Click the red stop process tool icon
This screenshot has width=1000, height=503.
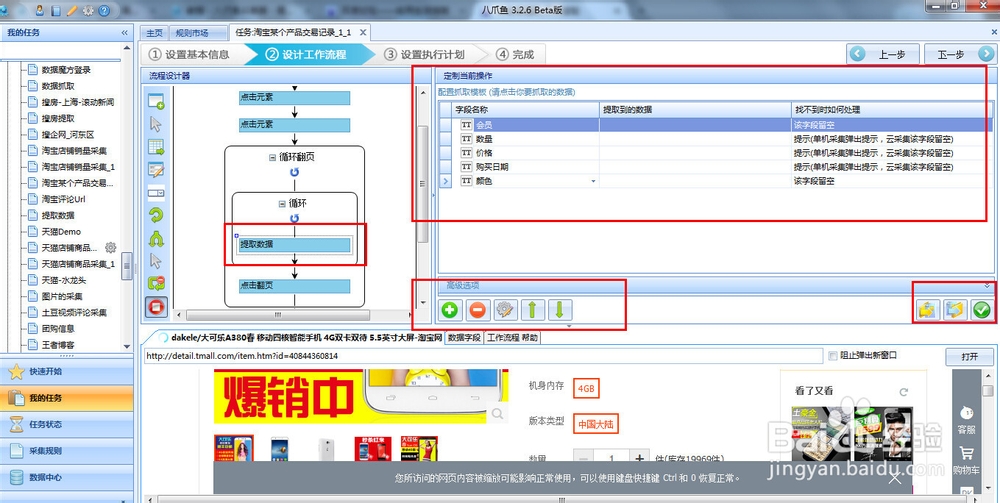(156, 307)
